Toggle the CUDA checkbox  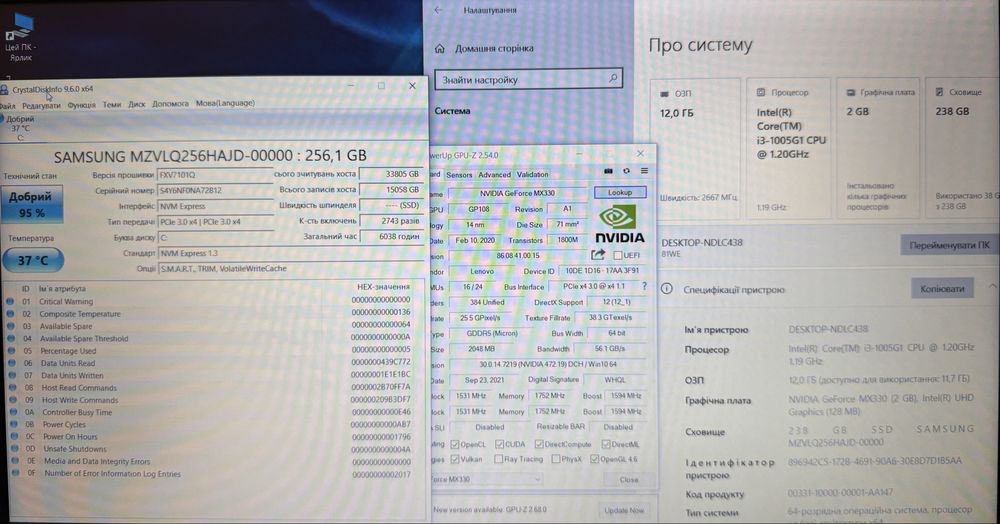[499, 444]
